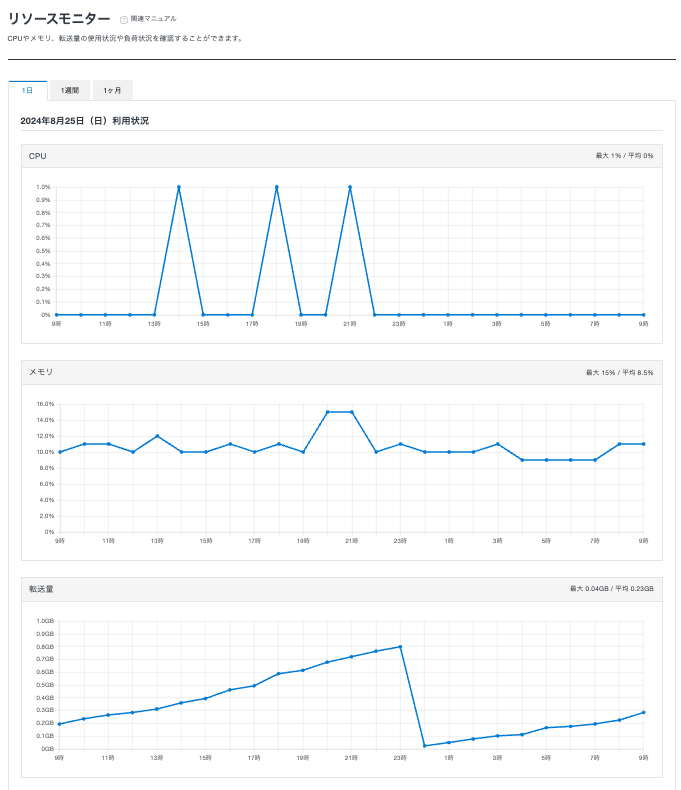This screenshot has width=681, height=790.
Task: Click the memory 15% point at 21時
Action: pyautogui.click(x=352, y=412)
